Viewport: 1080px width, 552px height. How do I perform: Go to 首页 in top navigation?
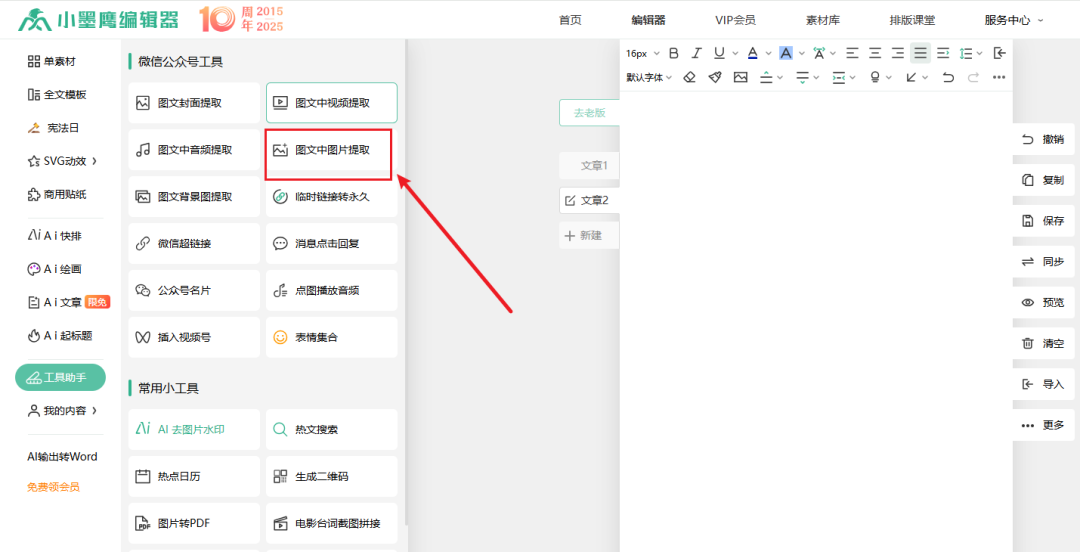[x=570, y=20]
